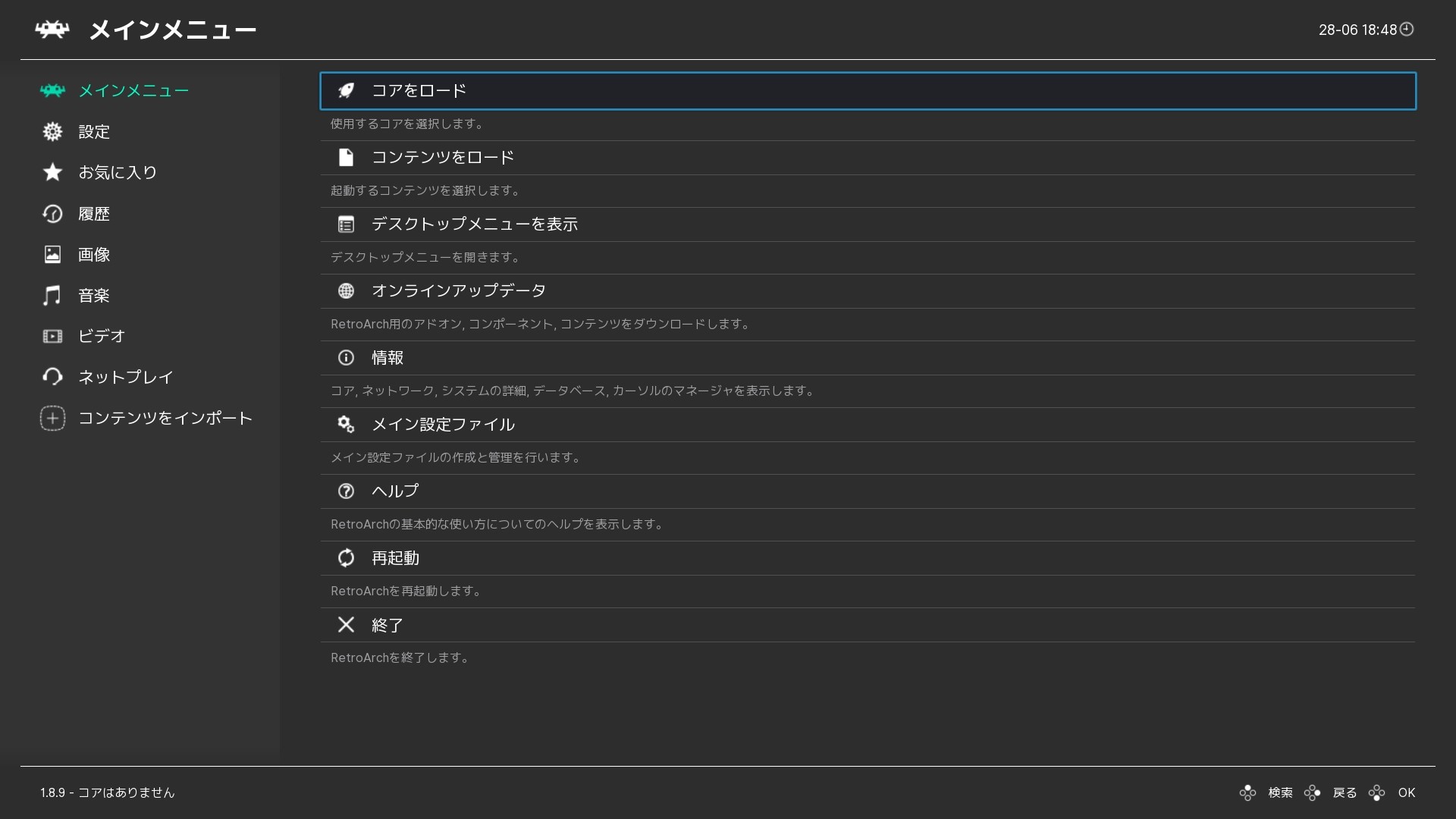The width and height of the screenshot is (1456, 819).
Task: Click the star icon for お気に入り
Action: 52,172
